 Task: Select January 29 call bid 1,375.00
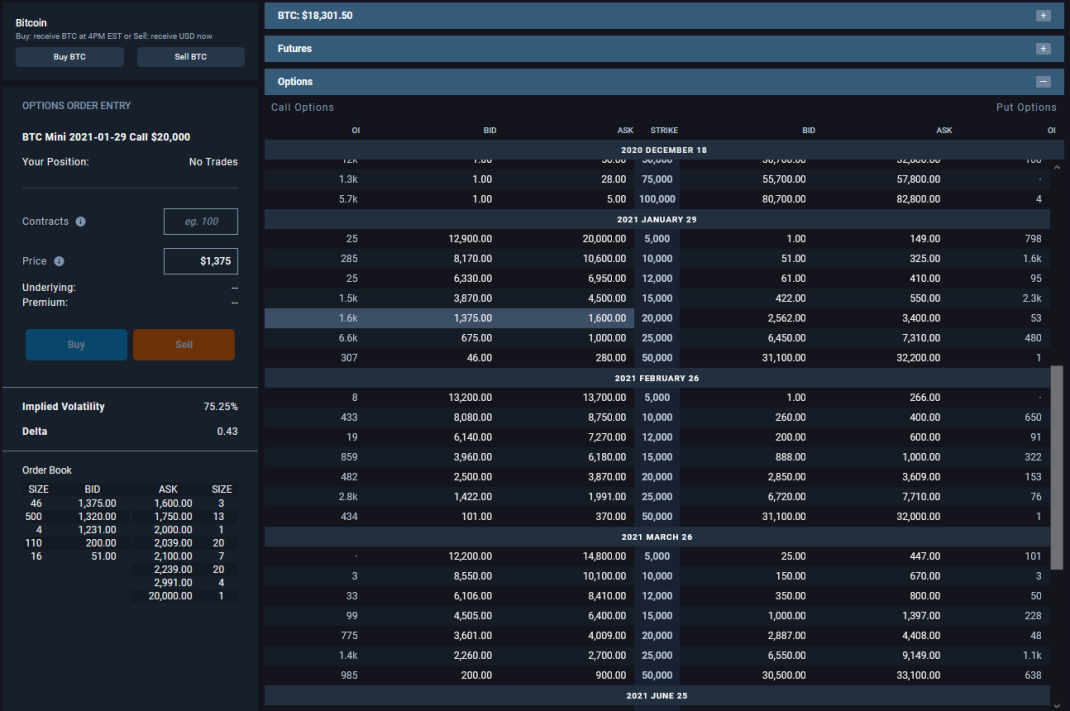click(473, 318)
